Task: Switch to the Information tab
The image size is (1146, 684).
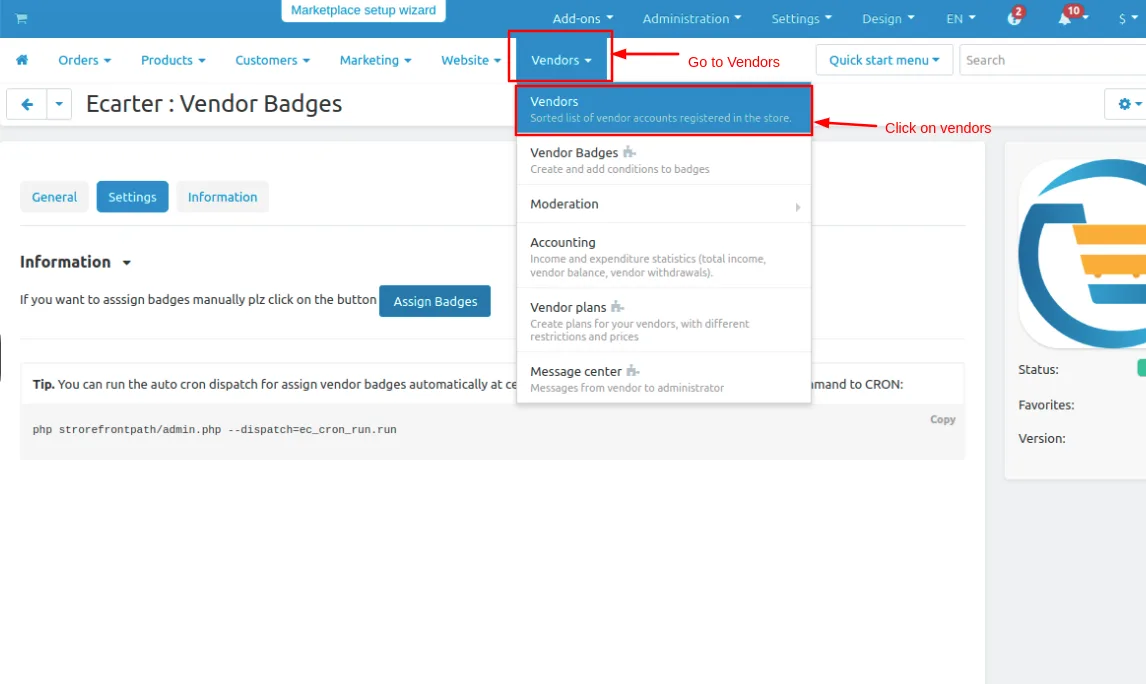Action: point(222,197)
